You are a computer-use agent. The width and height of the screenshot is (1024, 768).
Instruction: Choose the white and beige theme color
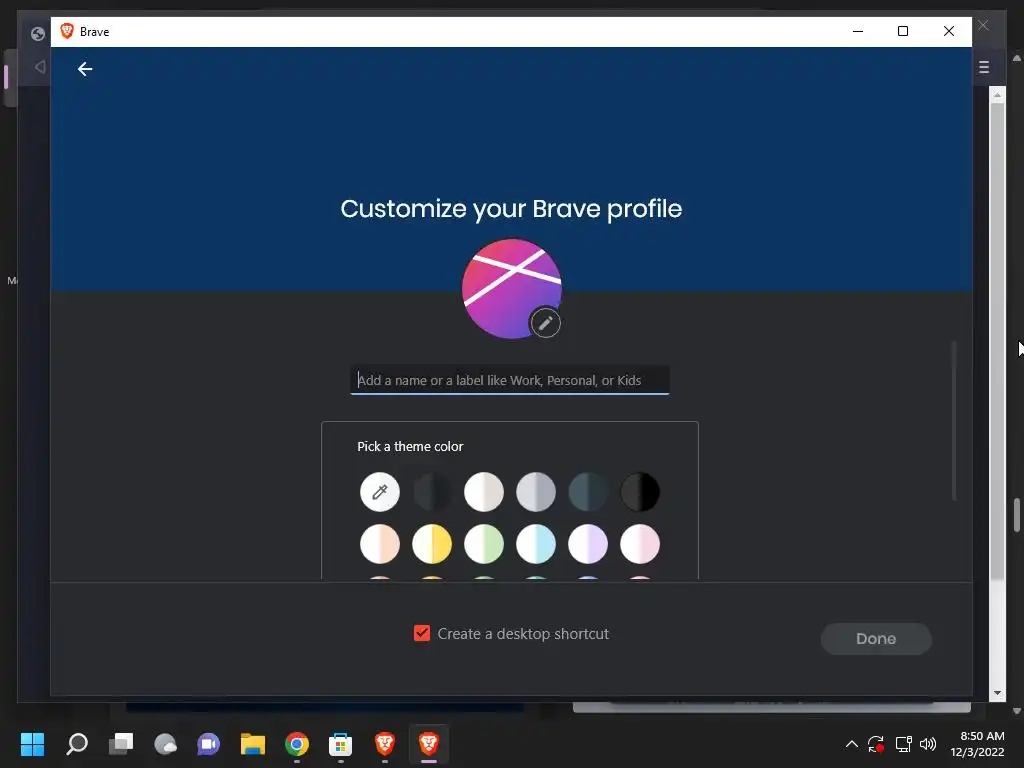coord(484,492)
